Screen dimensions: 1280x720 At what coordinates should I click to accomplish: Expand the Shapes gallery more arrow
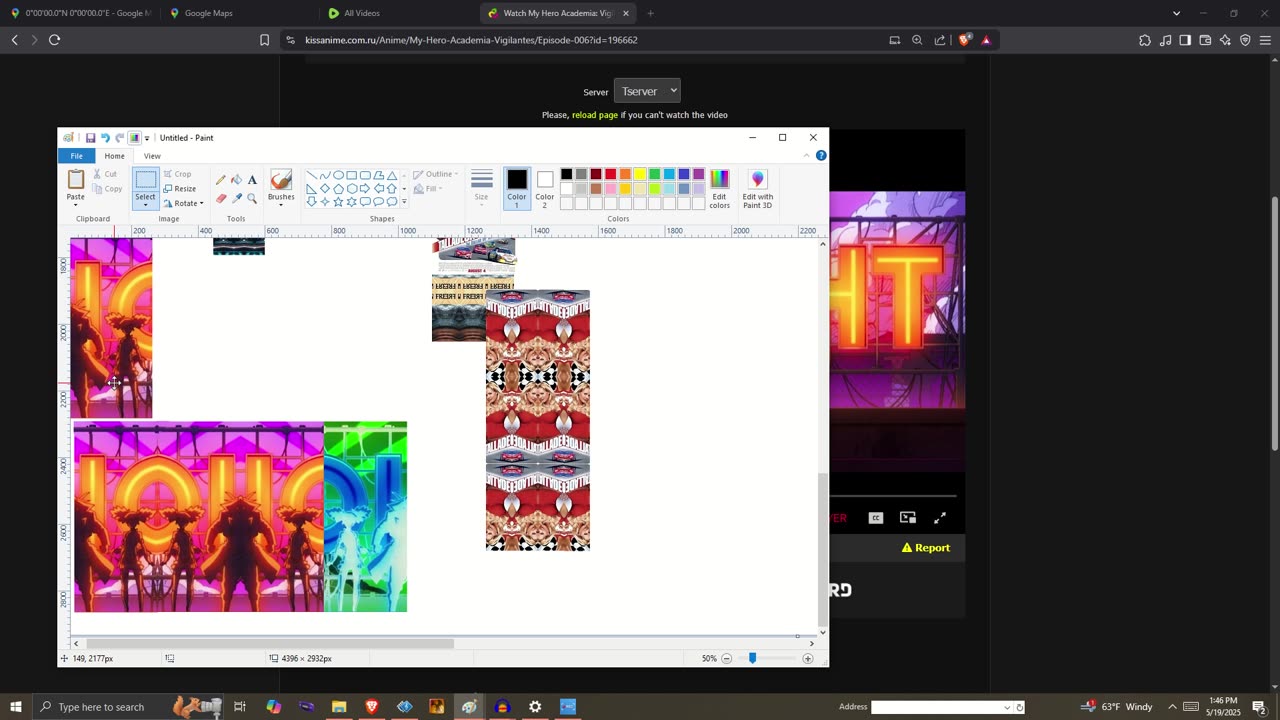[404, 202]
